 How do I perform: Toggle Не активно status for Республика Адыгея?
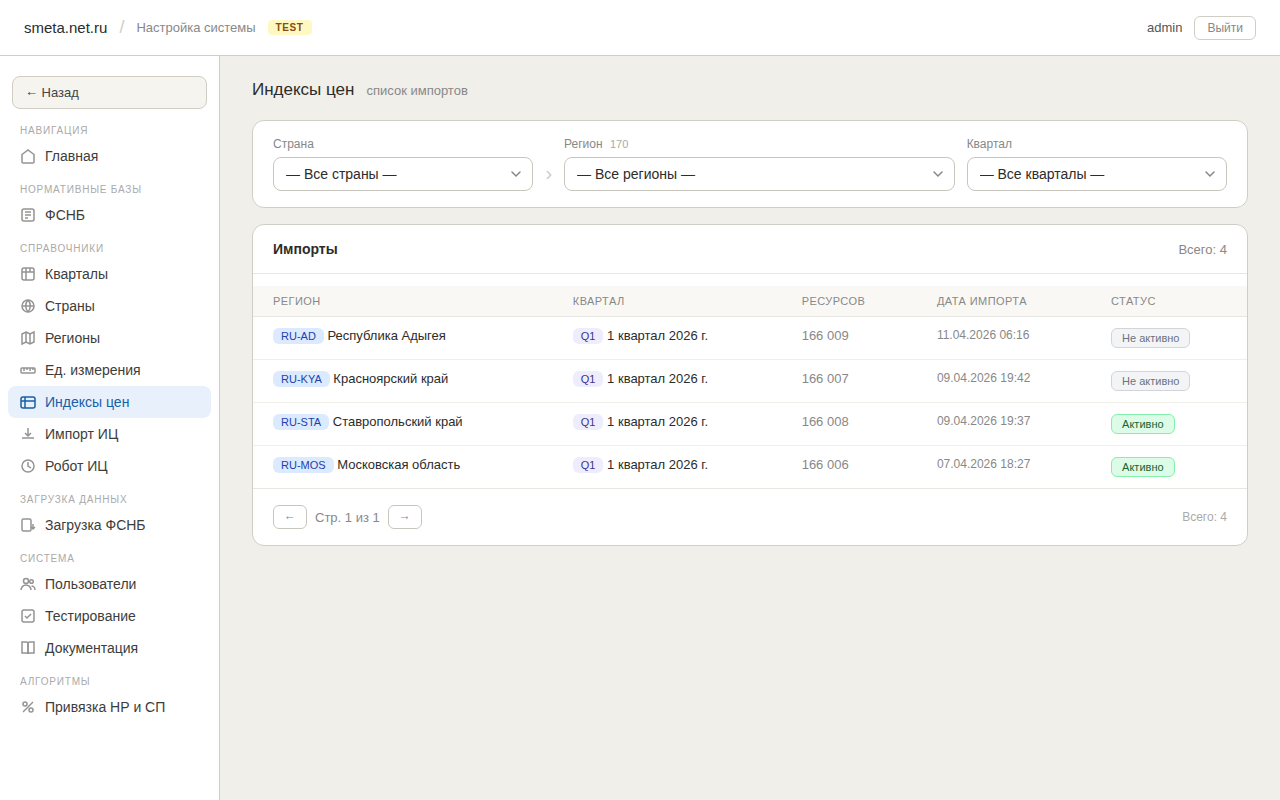point(1150,338)
